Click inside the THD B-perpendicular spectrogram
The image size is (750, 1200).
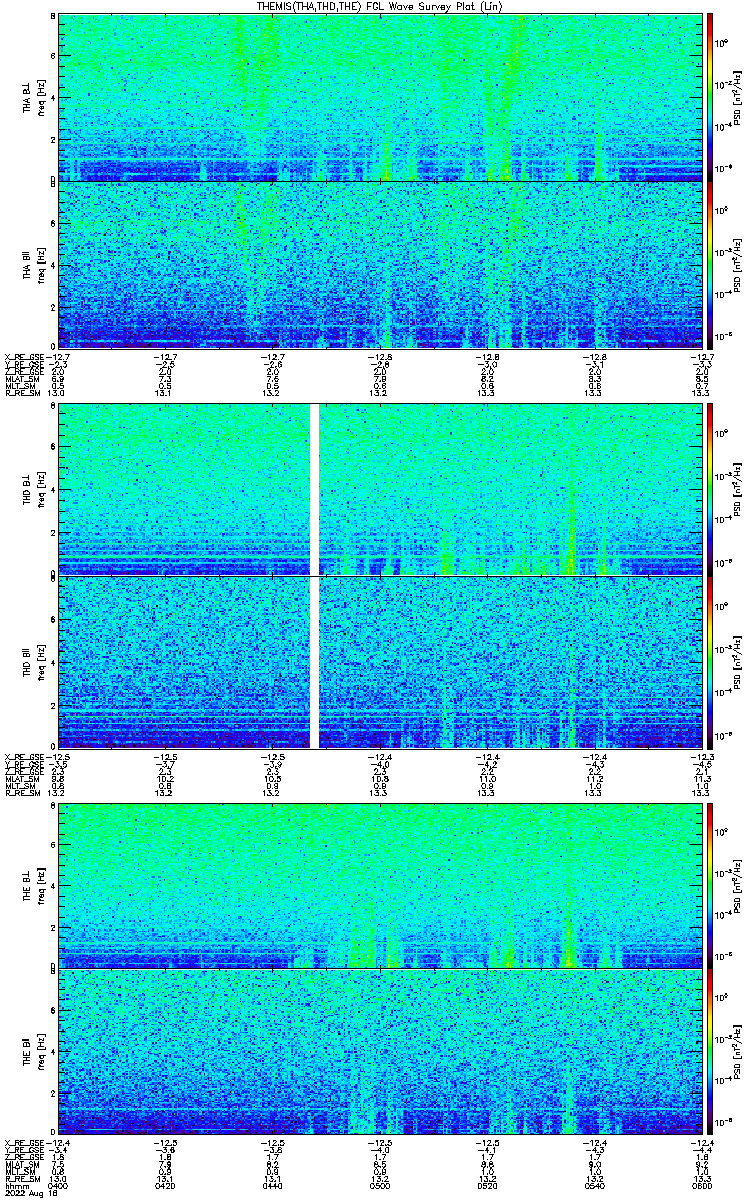380,490
